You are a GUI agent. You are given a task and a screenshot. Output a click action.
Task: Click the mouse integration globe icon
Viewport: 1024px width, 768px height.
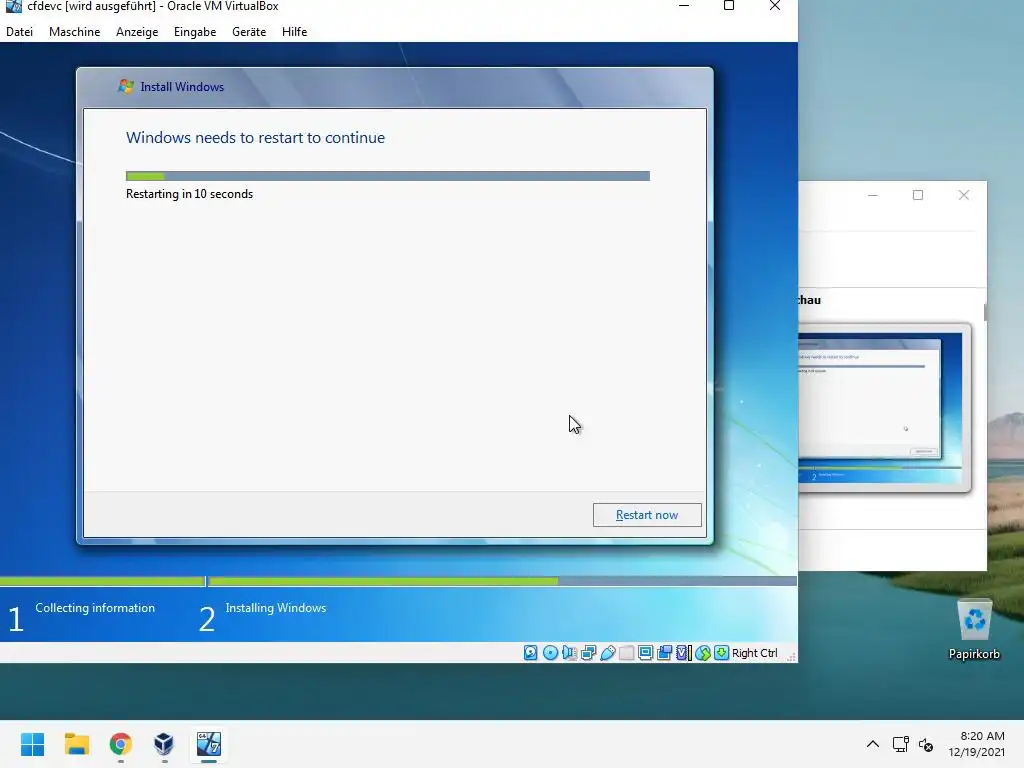703,652
